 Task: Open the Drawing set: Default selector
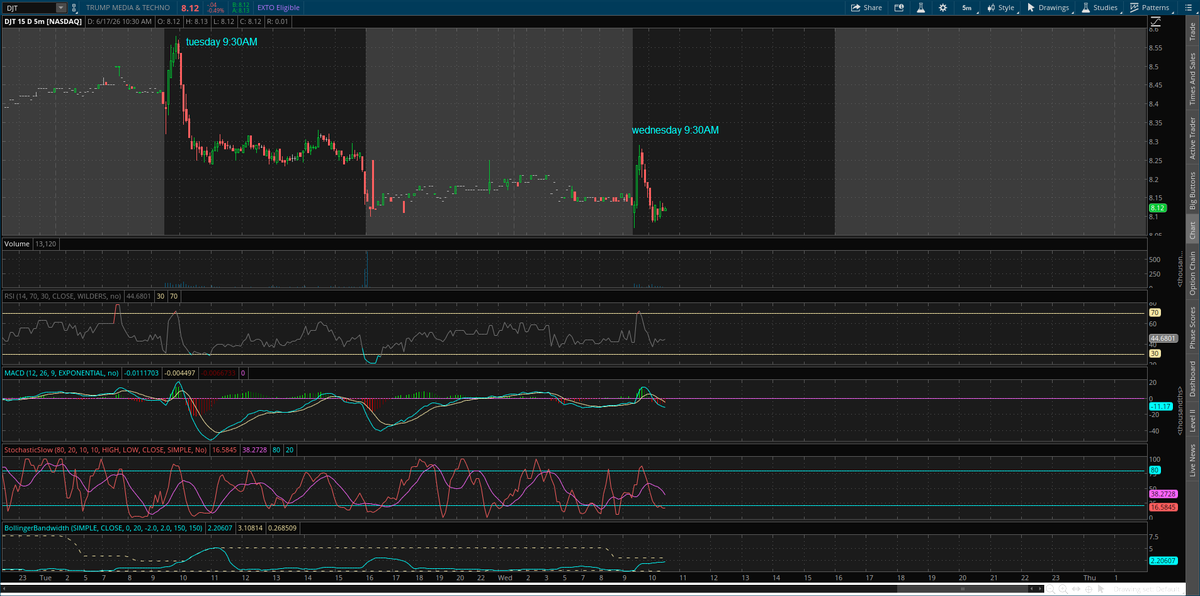[1146, 589]
